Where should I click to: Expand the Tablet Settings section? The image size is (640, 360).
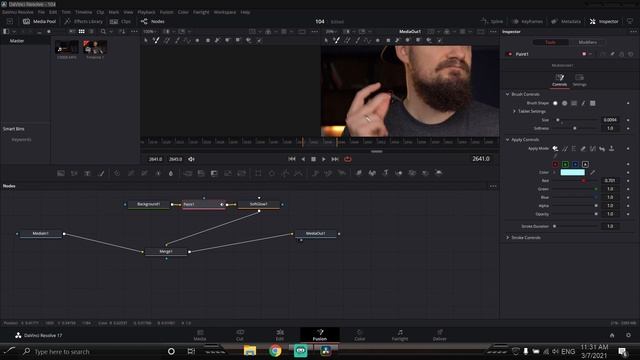514,111
